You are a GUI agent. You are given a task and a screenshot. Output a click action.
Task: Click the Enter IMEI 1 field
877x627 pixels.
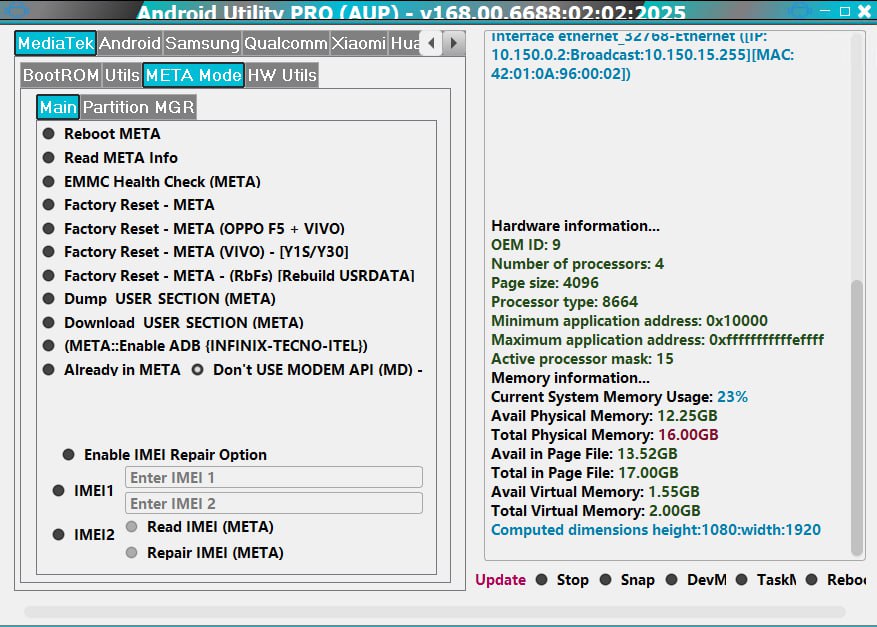[x=274, y=477]
